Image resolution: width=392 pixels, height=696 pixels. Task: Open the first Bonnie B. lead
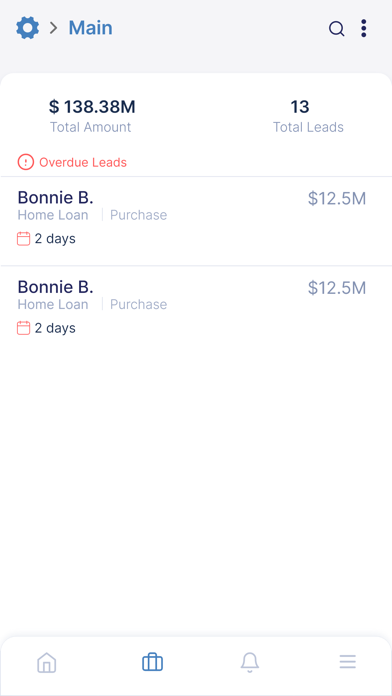[196, 221]
